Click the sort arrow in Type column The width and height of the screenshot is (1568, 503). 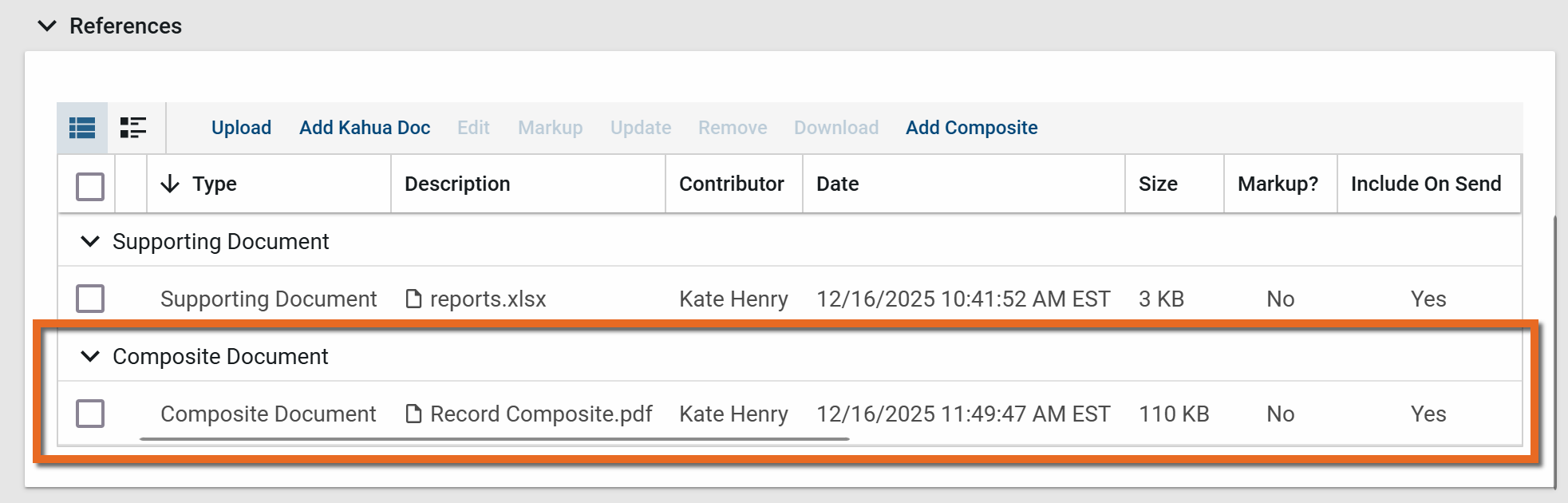pos(169,184)
